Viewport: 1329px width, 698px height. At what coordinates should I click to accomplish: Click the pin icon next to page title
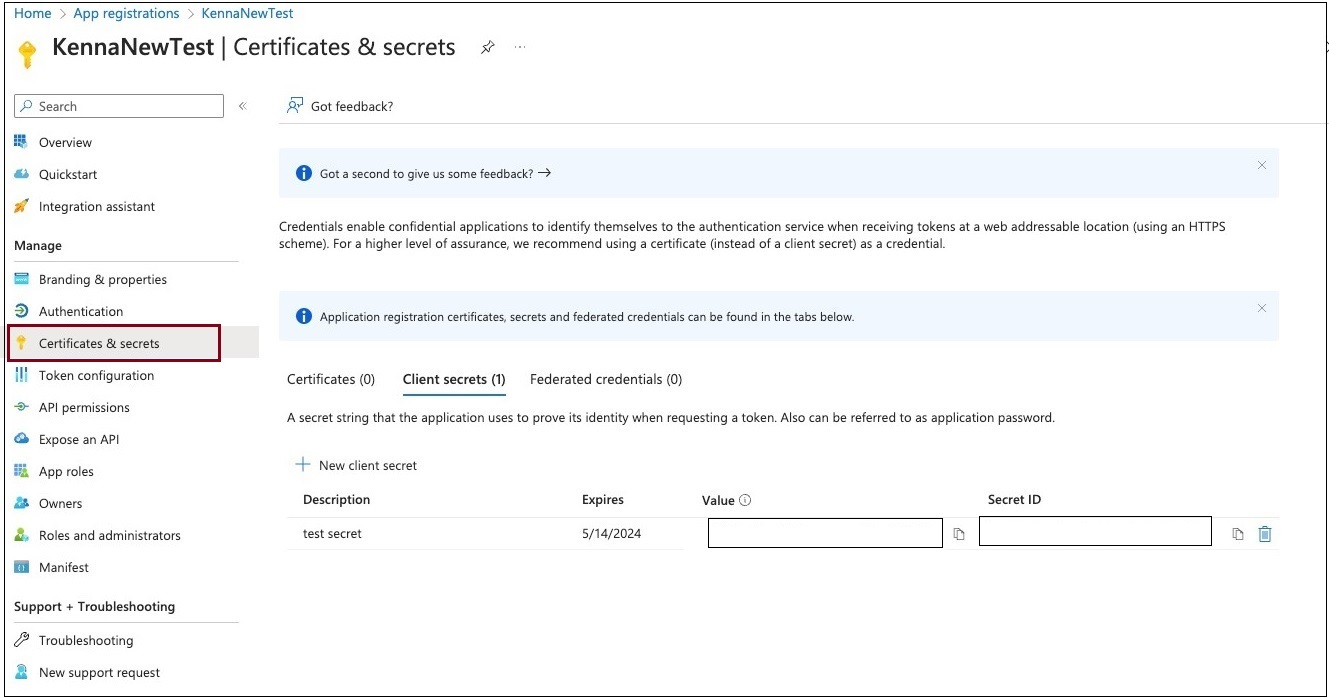(x=488, y=47)
